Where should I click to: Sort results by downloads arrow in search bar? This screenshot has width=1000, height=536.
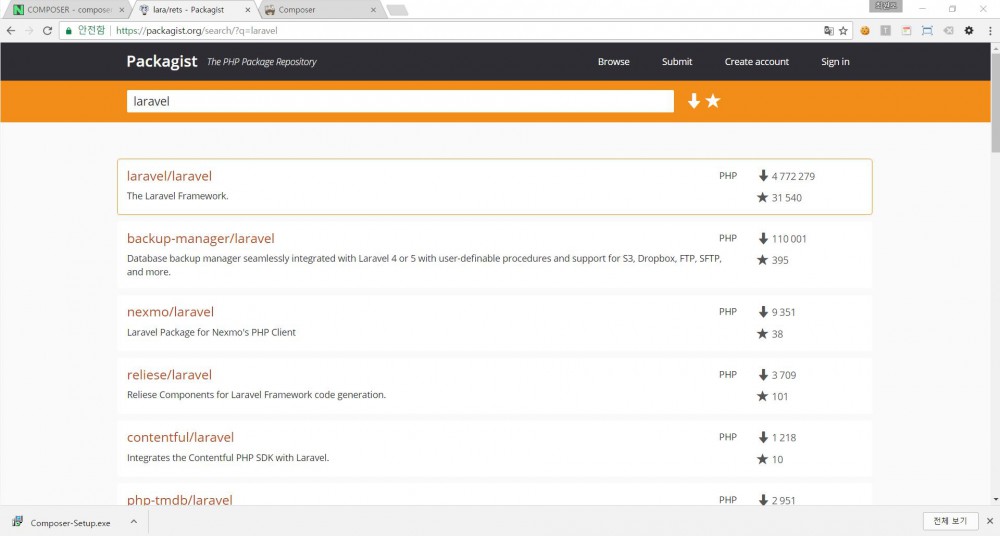694,101
